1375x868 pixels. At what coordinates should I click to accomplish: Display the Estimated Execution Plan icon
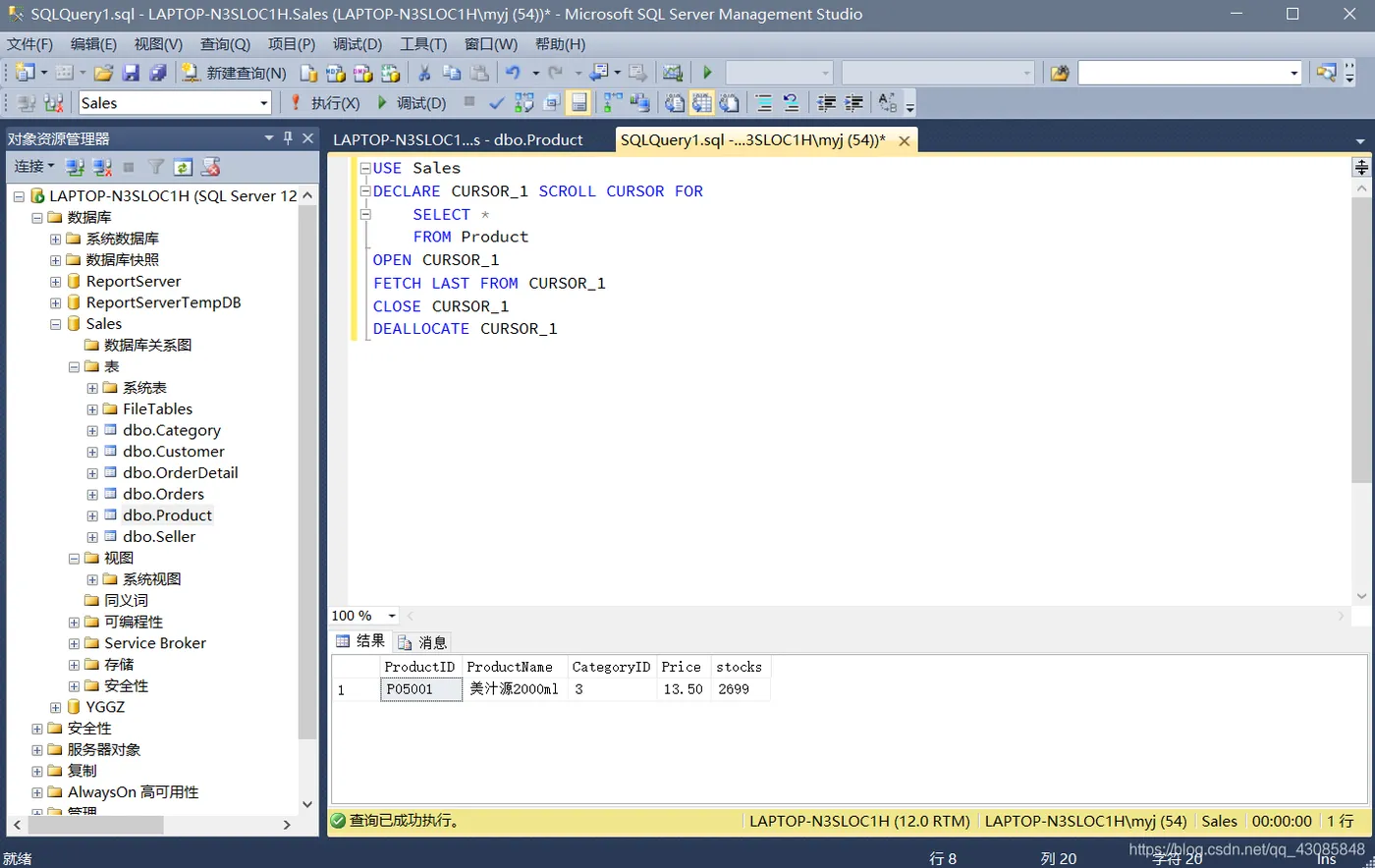[x=524, y=102]
